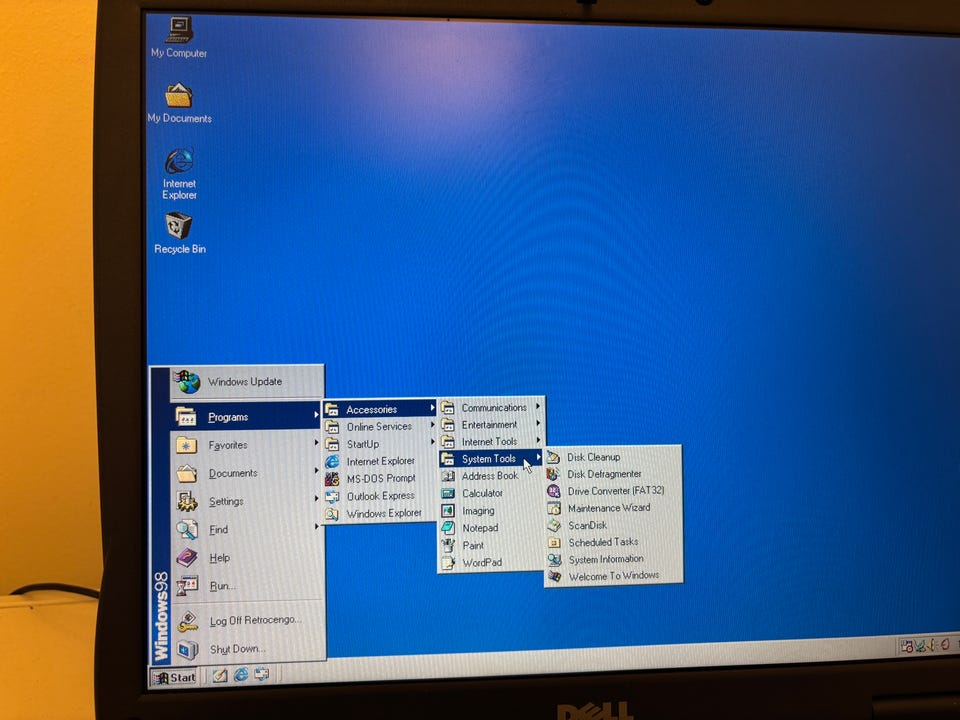Open Help from the Start menu
Screen dimensions: 960x720
tap(247, 557)
